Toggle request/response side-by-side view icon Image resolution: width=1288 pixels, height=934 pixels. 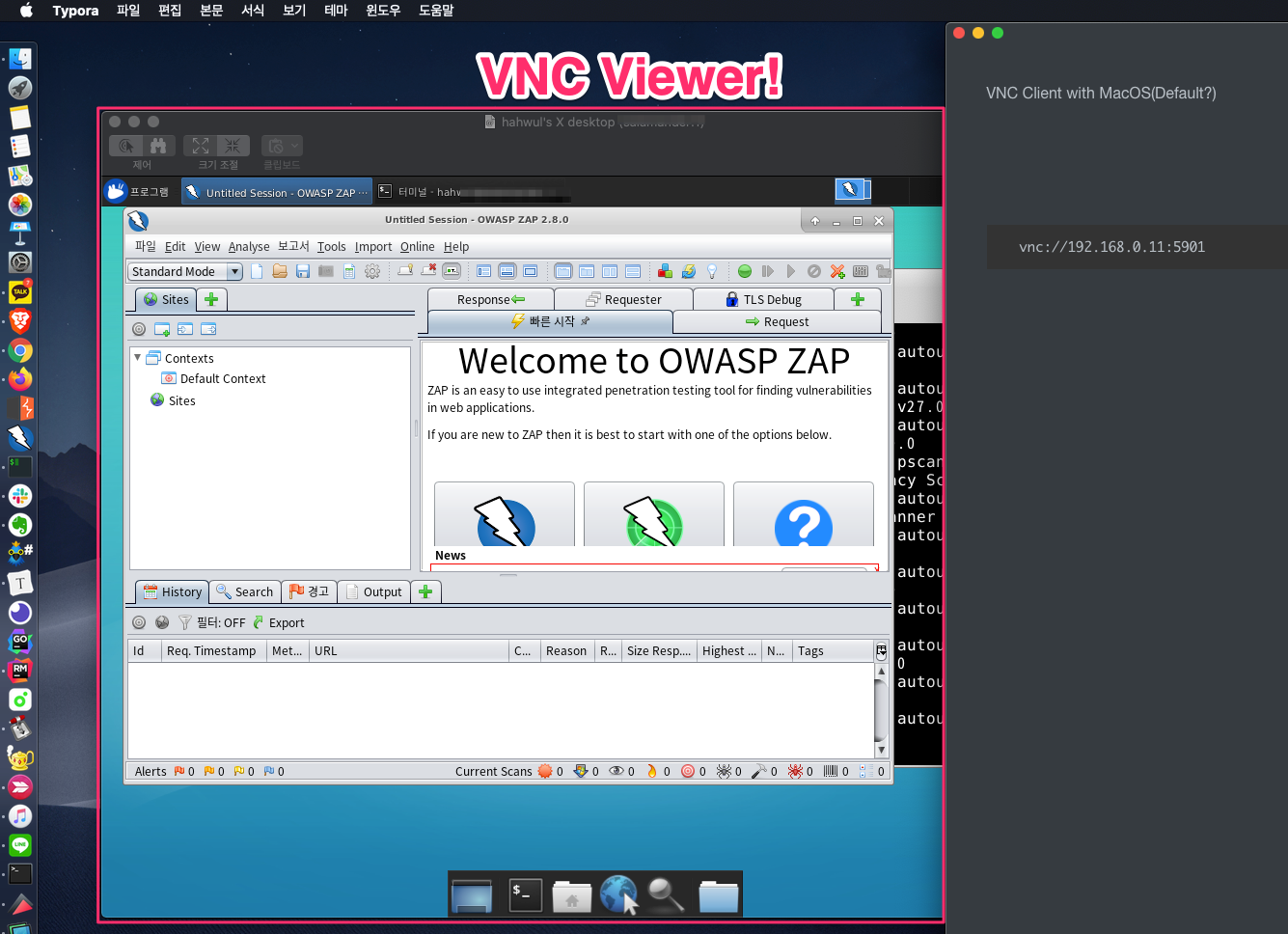pyautogui.click(x=610, y=271)
